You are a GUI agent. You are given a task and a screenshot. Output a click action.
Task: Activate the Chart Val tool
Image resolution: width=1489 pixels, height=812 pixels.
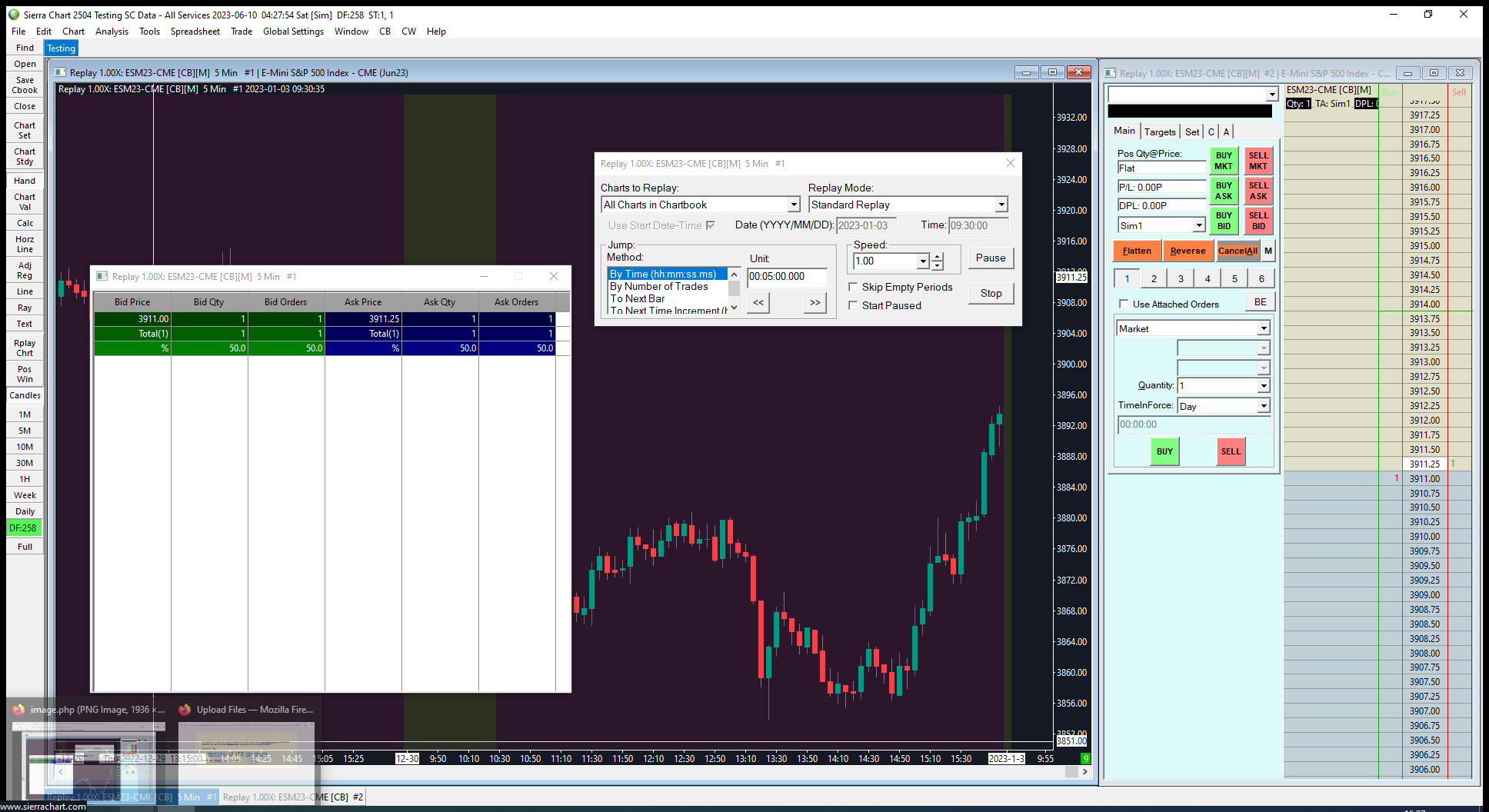coord(25,201)
